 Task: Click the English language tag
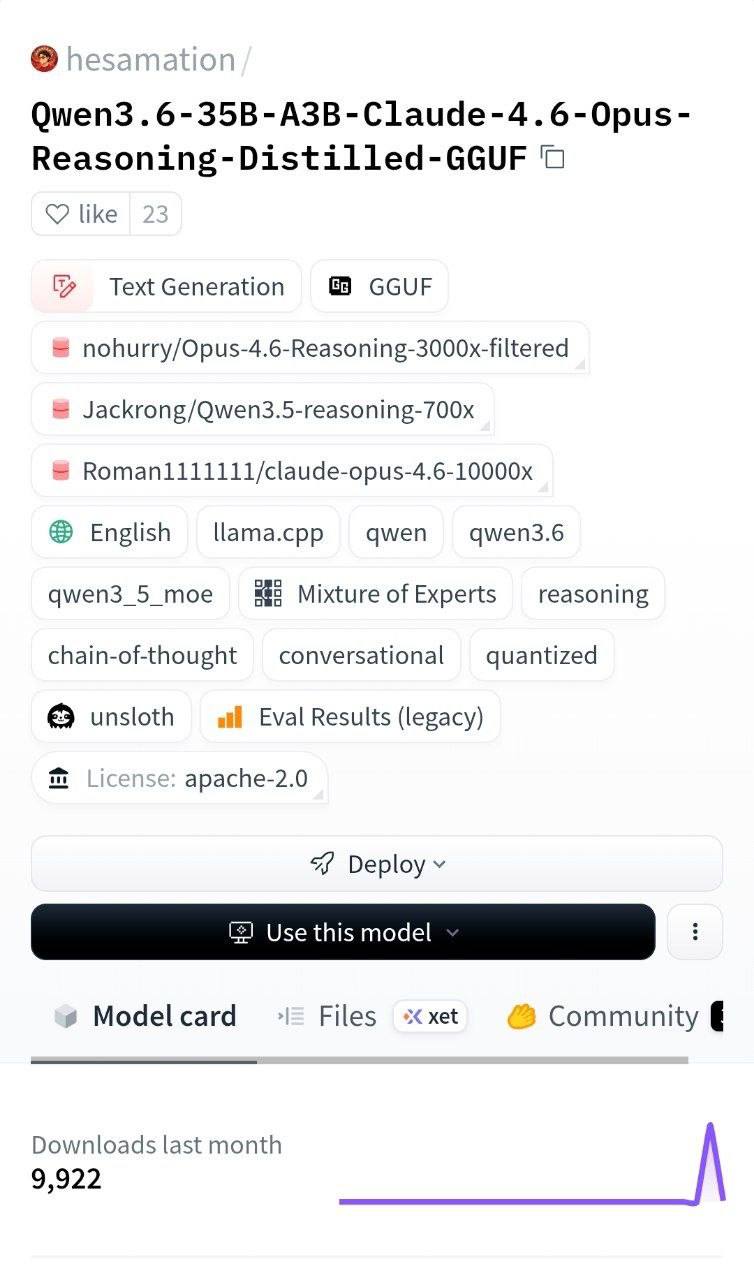coord(109,532)
